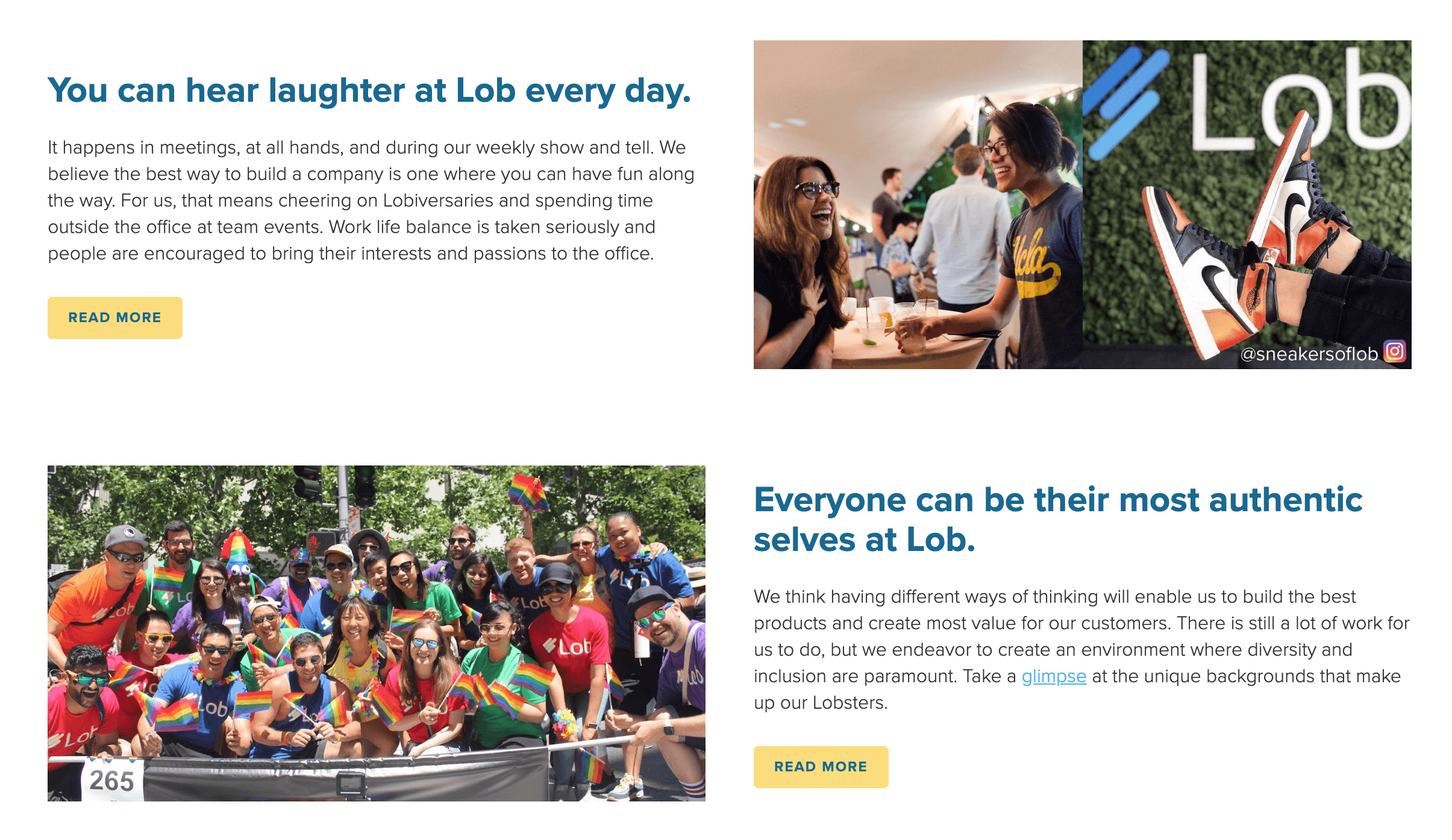Click the 265 number sign in parade photo

pyautogui.click(x=112, y=780)
